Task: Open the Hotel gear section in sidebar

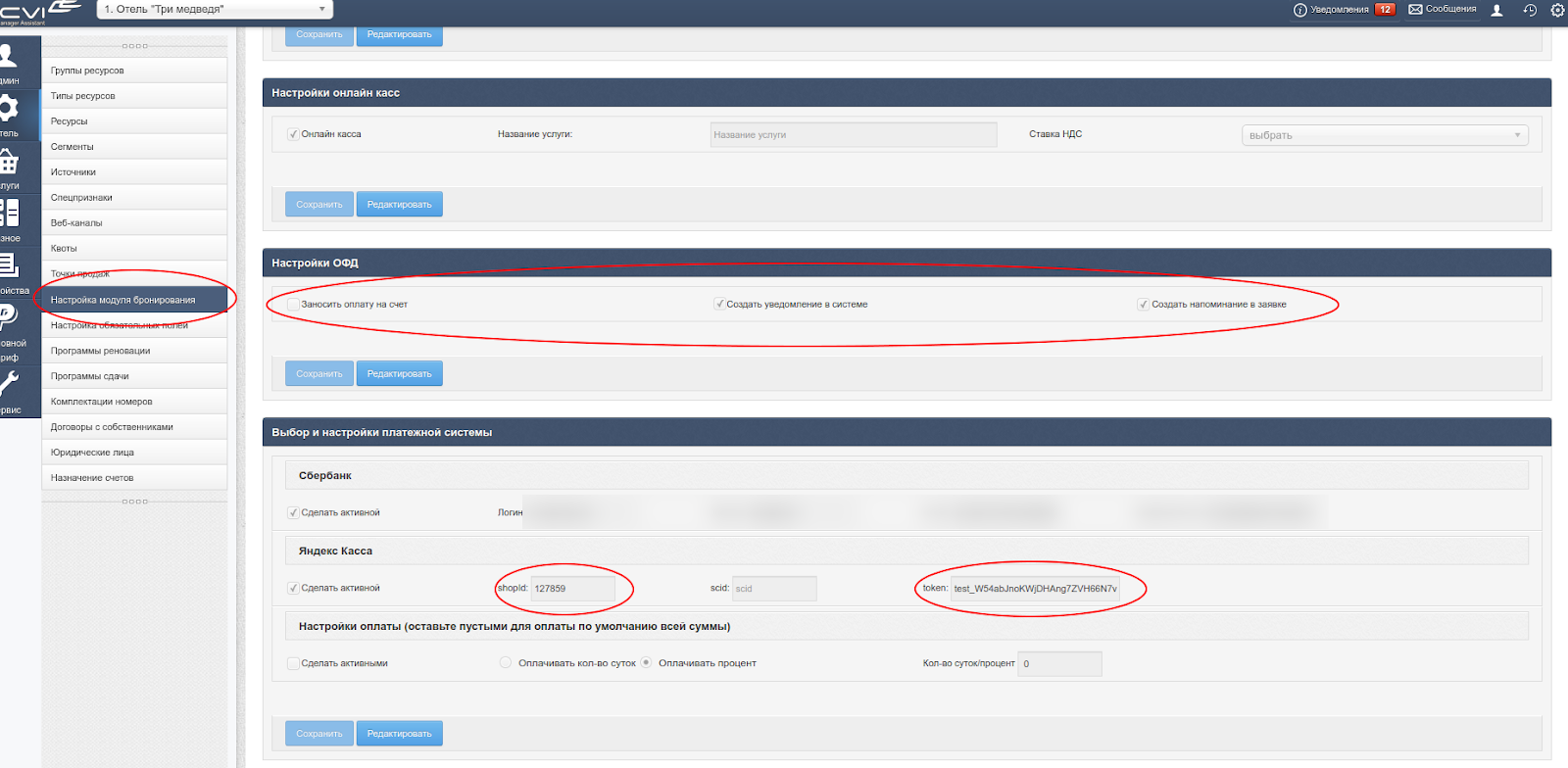Action: click(x=10, y=109)
